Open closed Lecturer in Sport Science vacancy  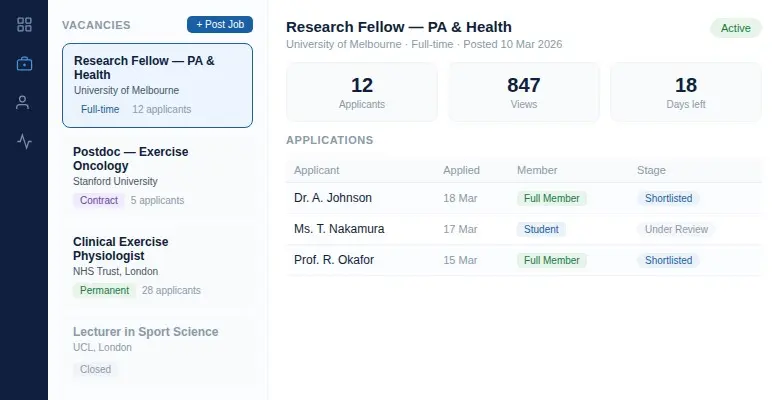(157, 351)
